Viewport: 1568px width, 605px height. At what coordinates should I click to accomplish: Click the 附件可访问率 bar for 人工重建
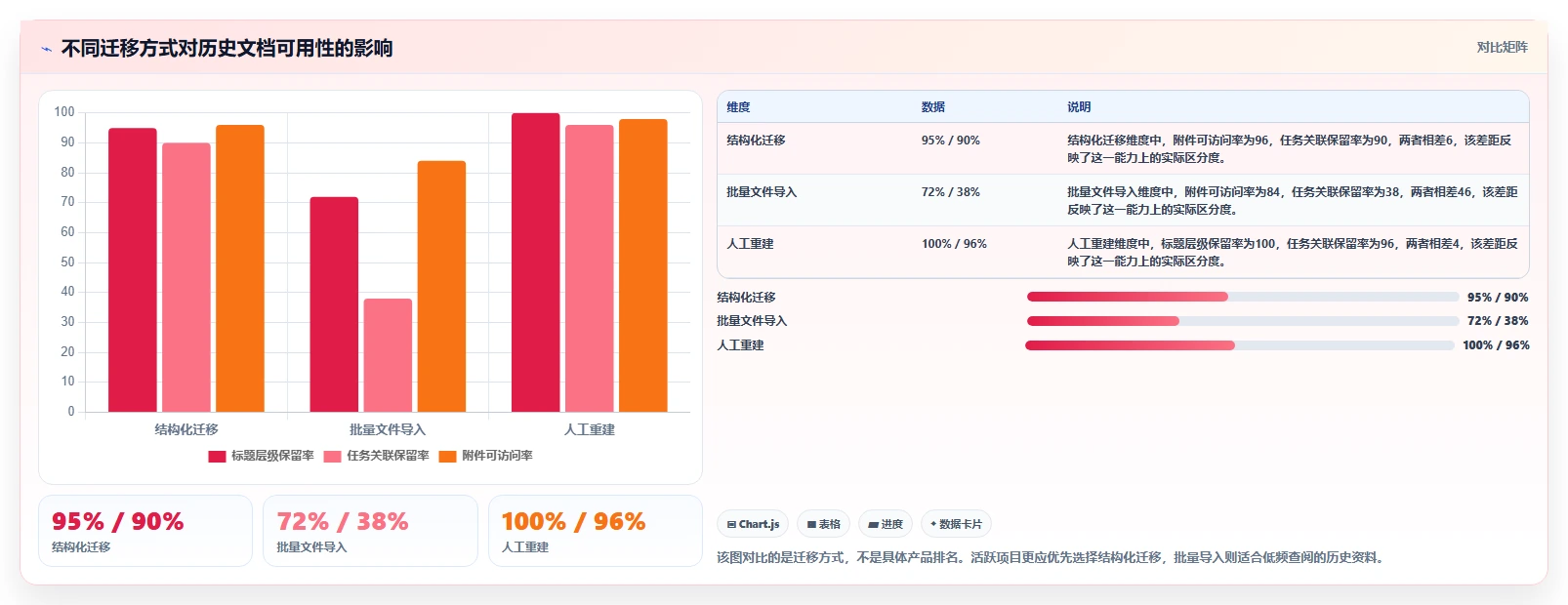[643, 265]
